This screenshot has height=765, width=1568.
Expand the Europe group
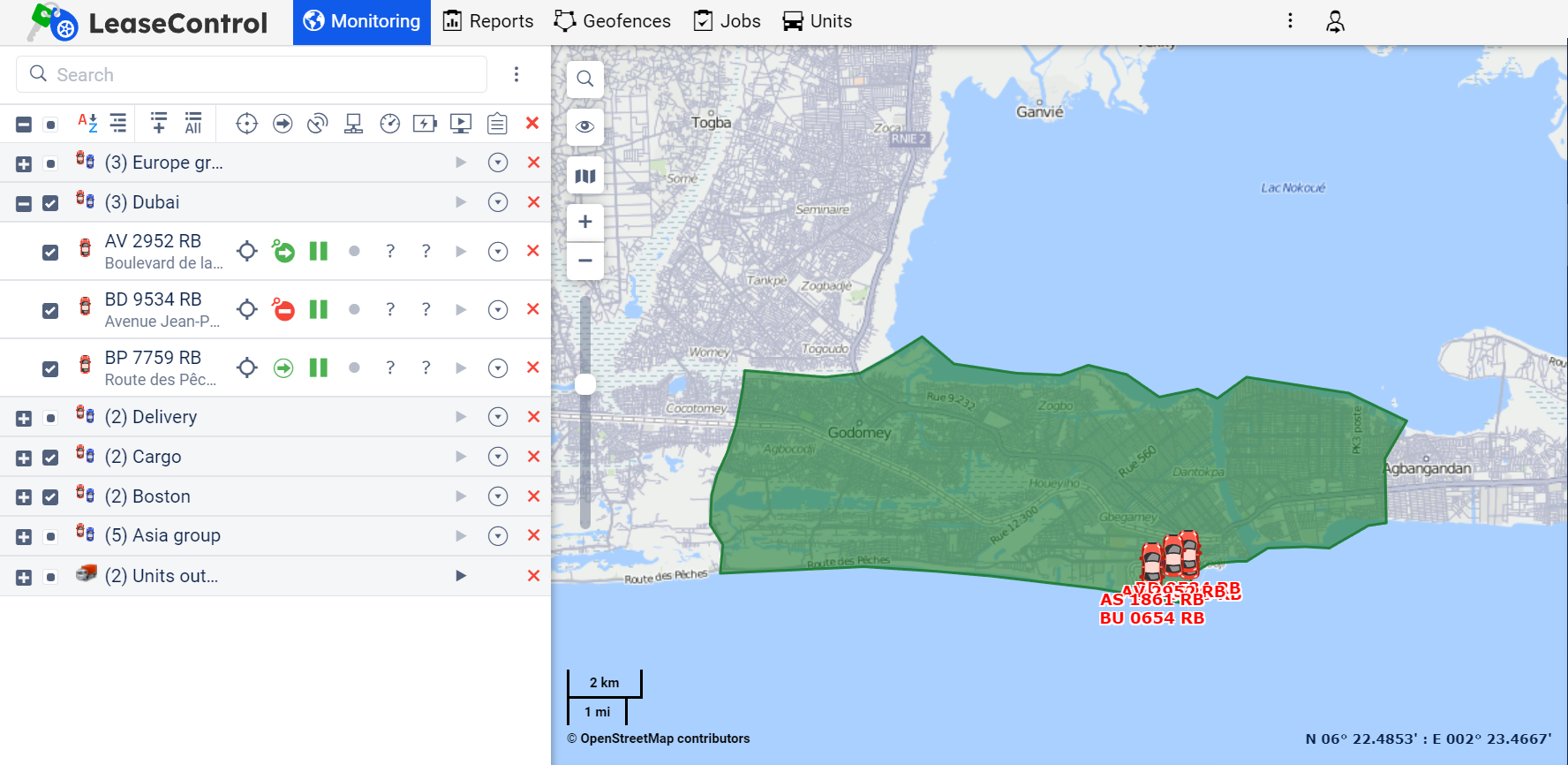24,163
